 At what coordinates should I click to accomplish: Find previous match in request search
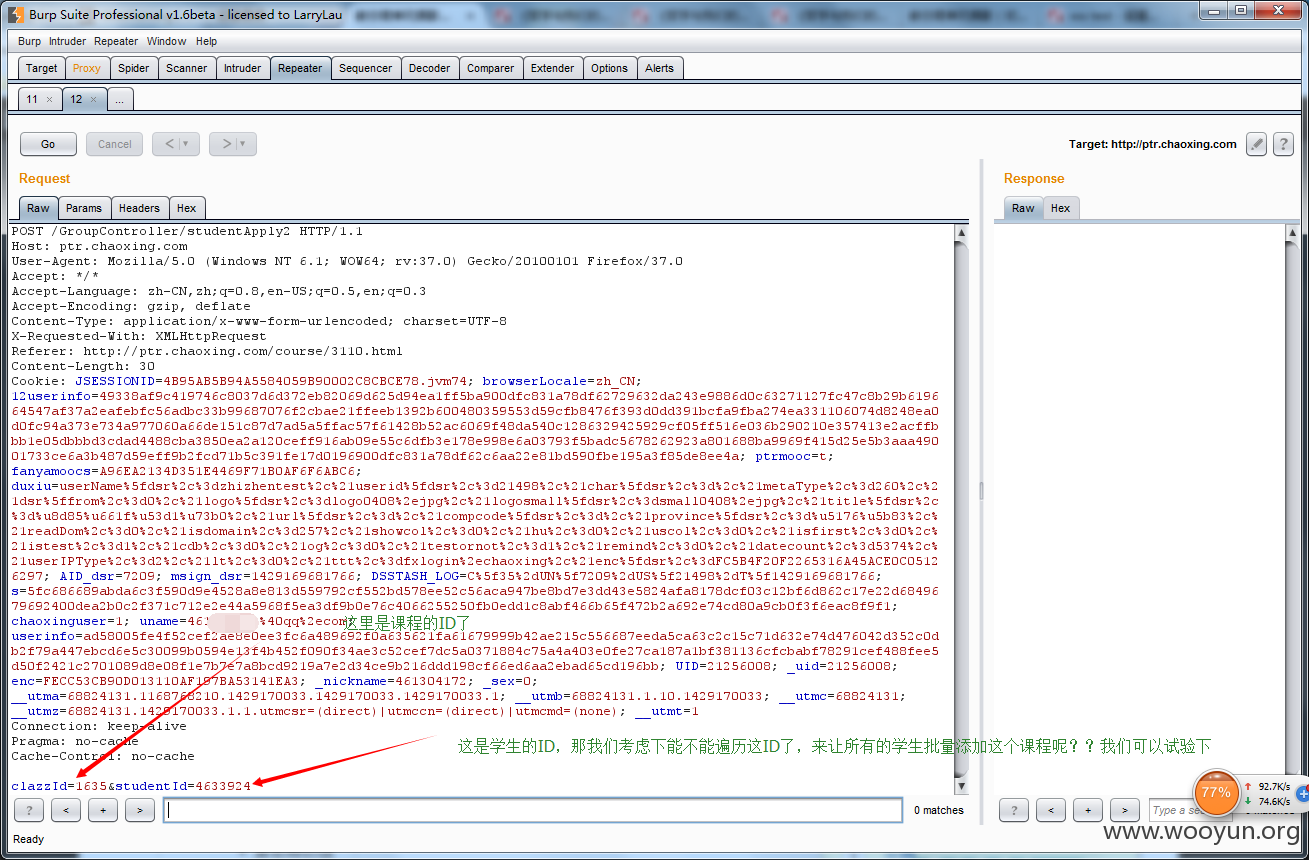pos(66,810)
